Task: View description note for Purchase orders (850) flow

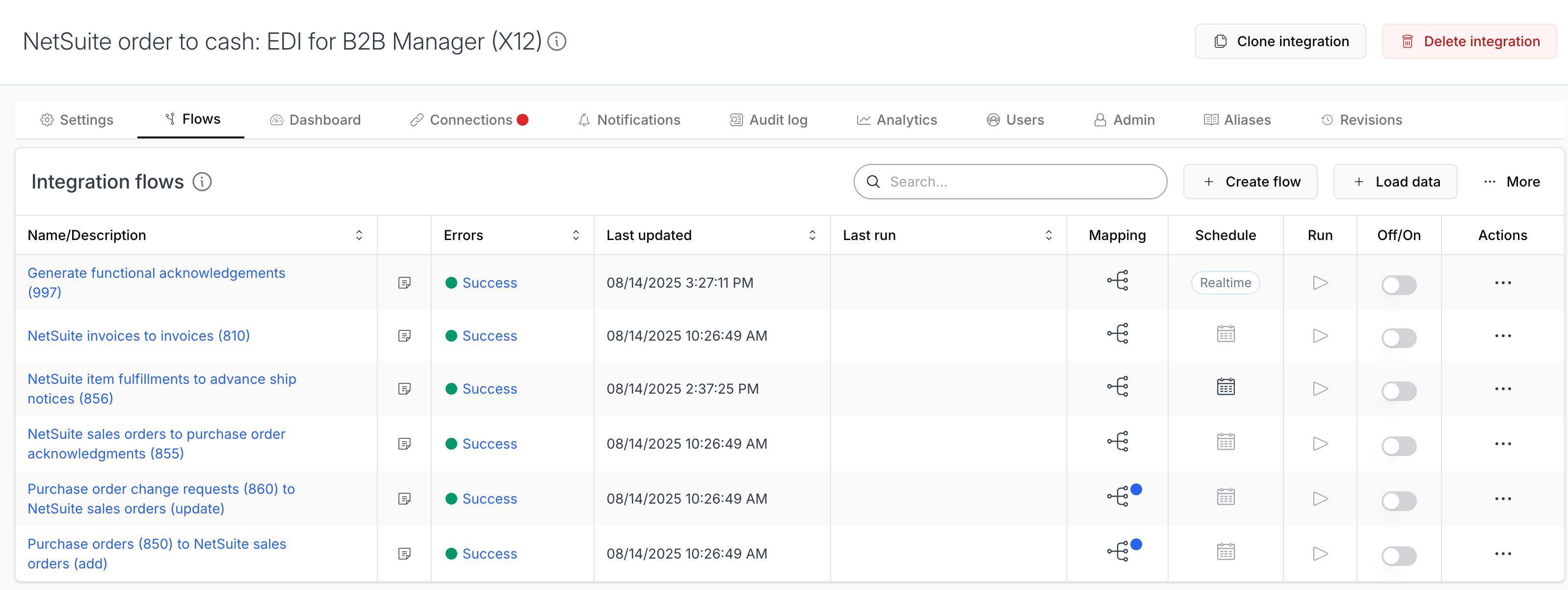Action: (404, 554)
